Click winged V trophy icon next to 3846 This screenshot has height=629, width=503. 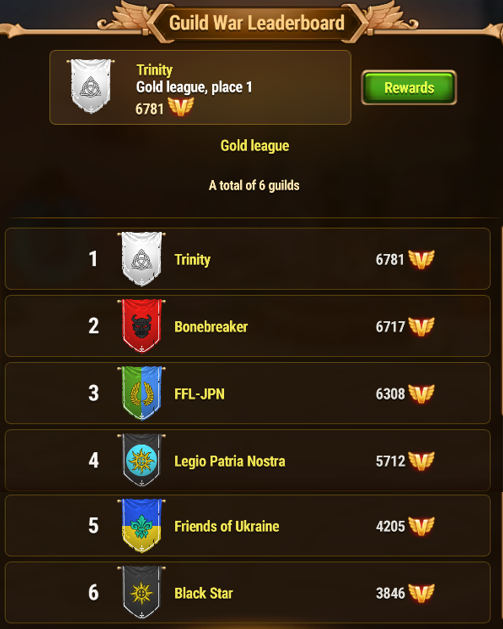[x=421, y=593]
